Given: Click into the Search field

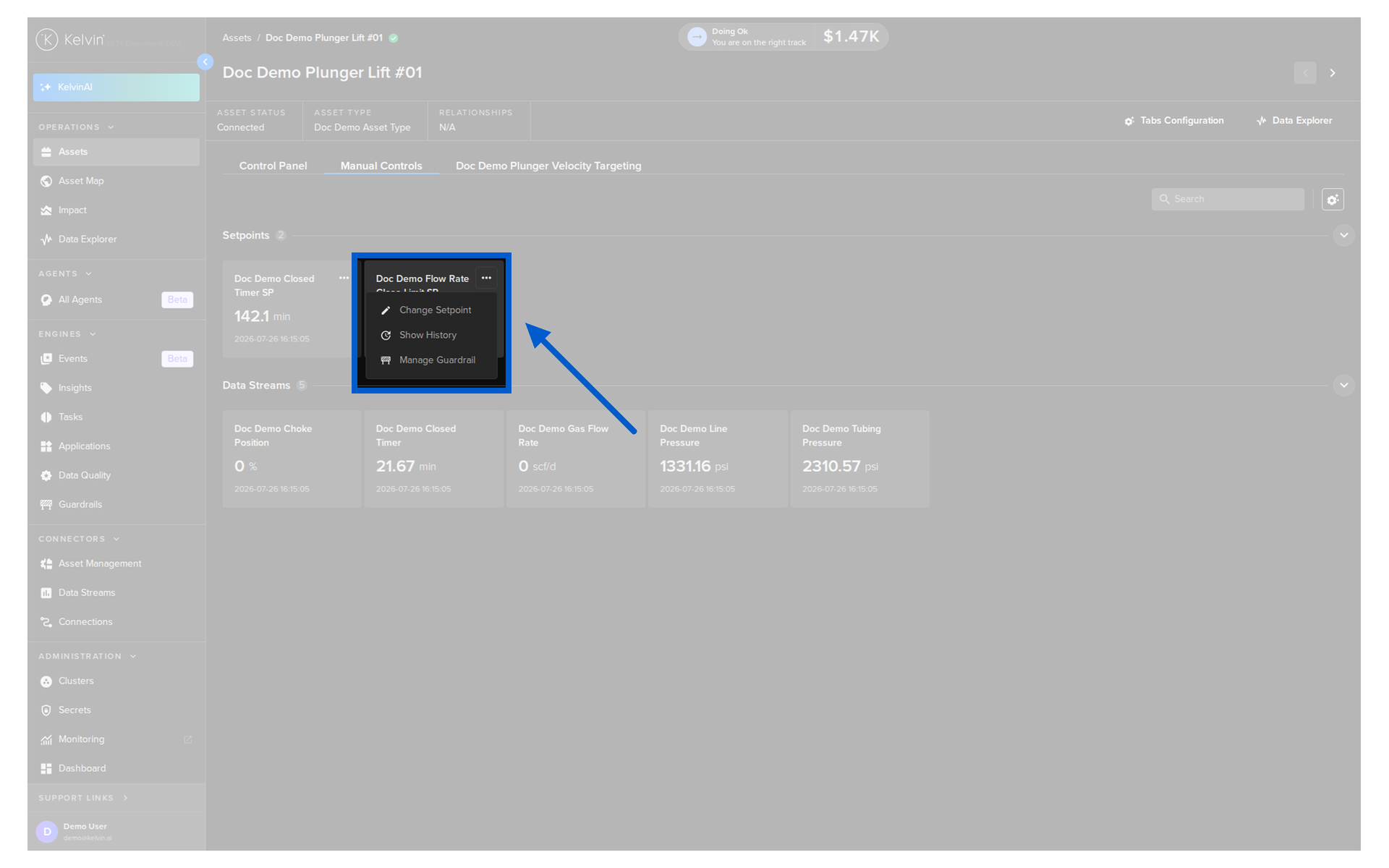Looking at the screenshot, I should pos(1228,200).
